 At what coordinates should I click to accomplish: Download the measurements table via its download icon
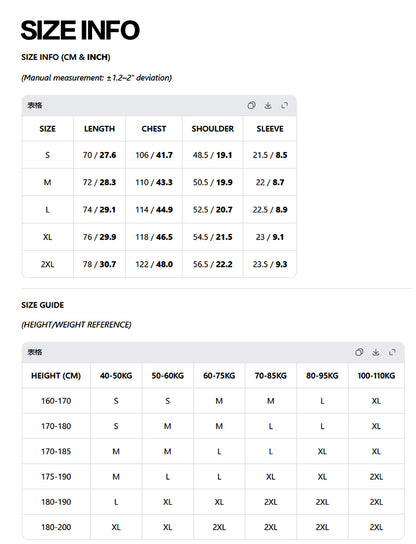(x=268, y=105)
